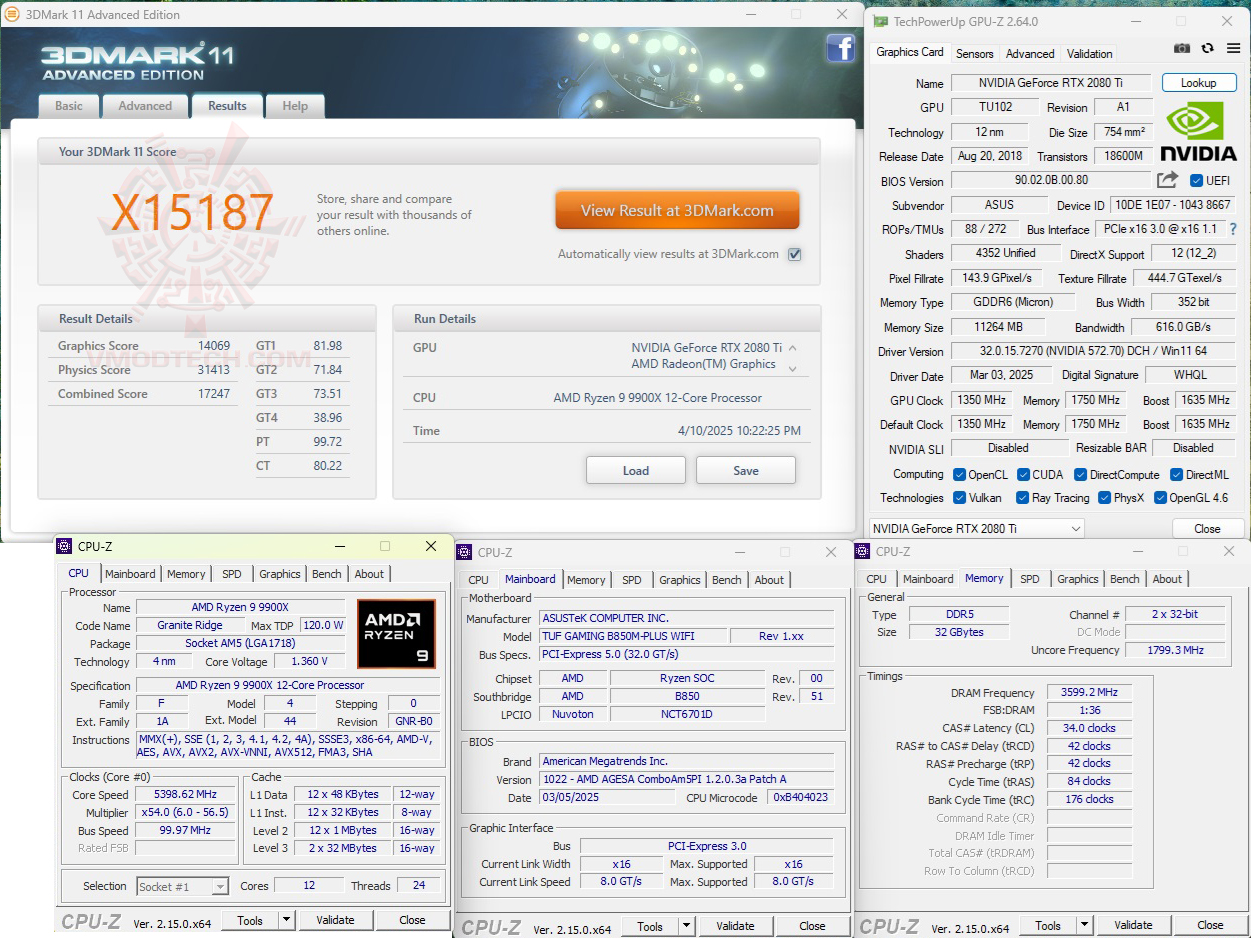Switch to the Sensors tab in GPU-Z
The image size is (1251, 938).
[975, 53]
